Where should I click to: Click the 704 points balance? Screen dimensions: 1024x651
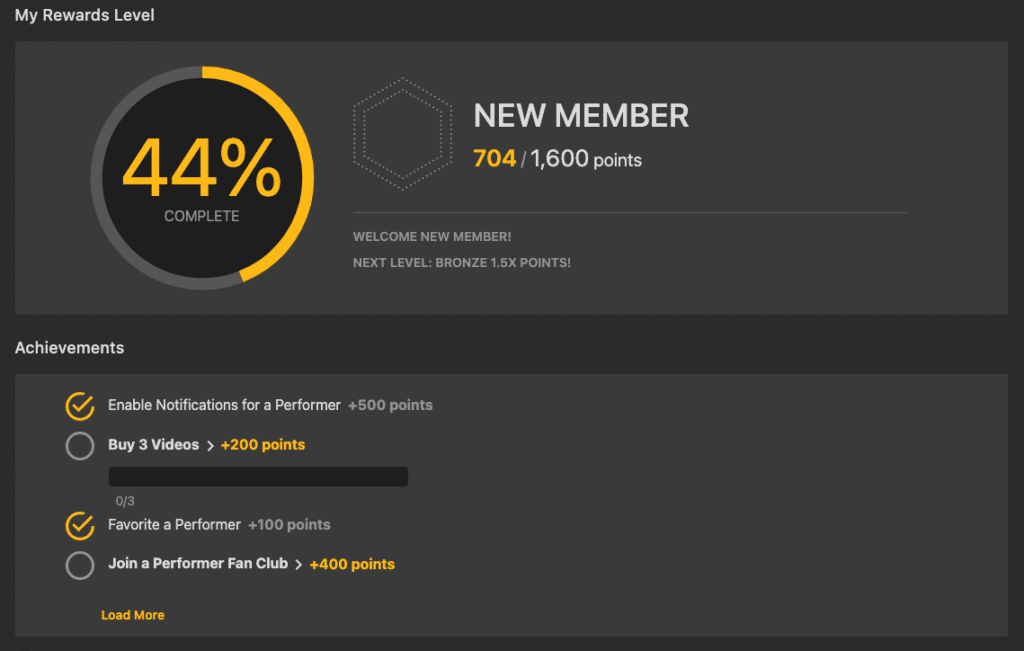[x=494, y=158]
